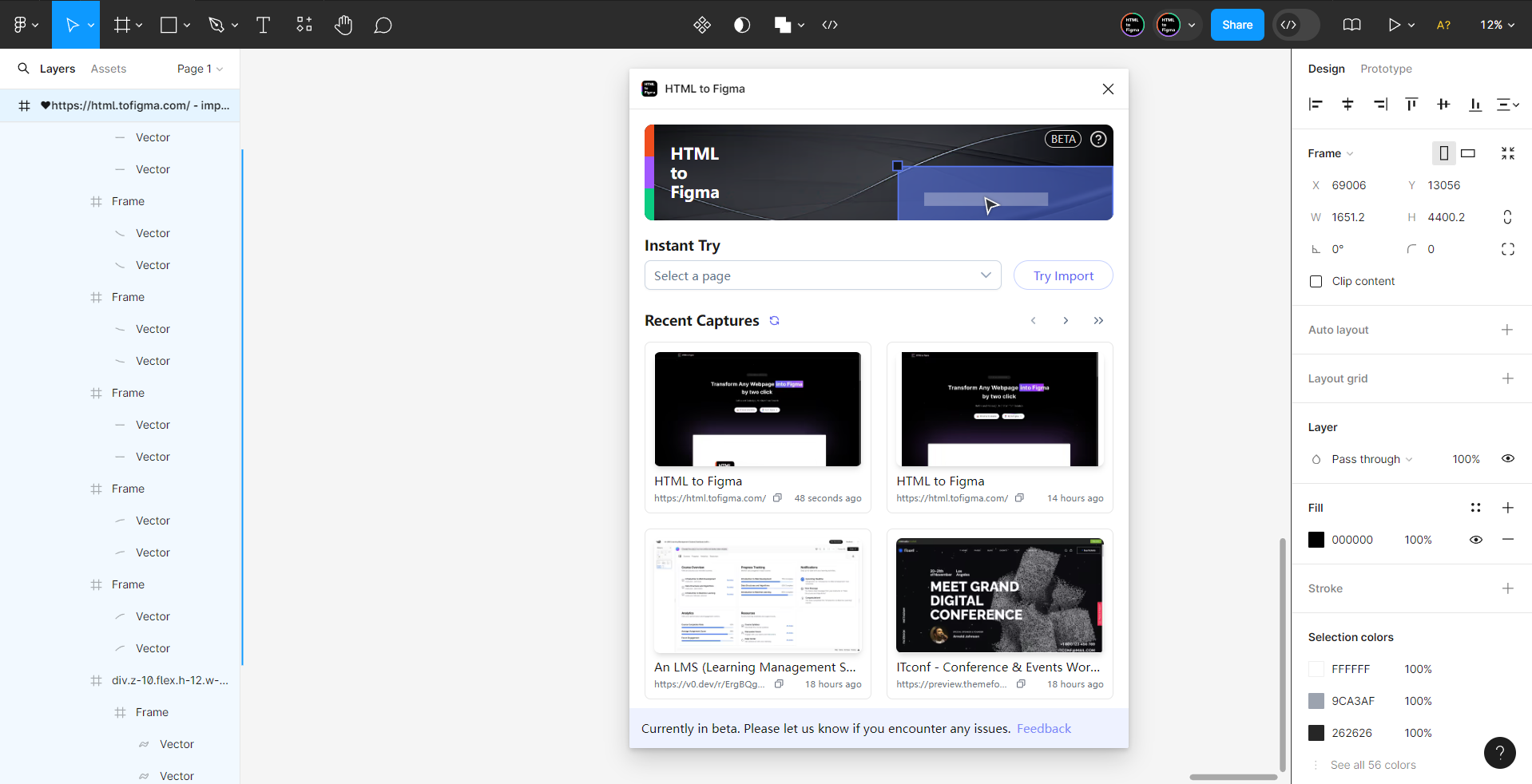Open the multiplayer avatar dropdown chevron
Screen dimensions: 1532x784
click(1192, 25)
